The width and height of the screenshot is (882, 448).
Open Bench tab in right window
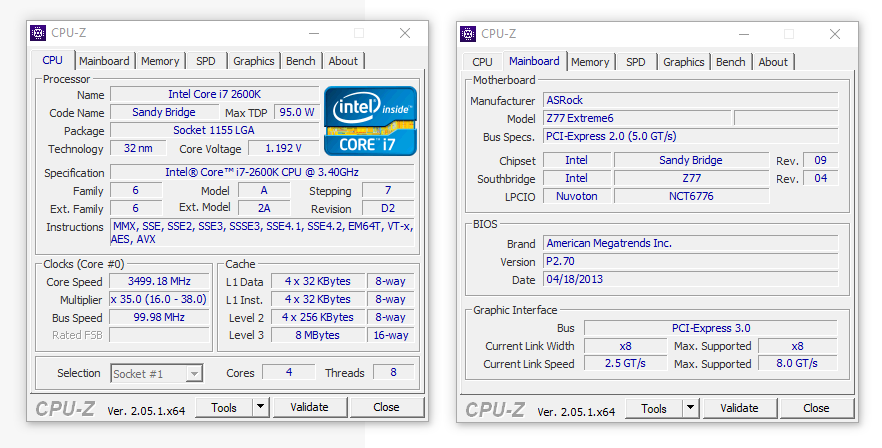pos(731,62)
